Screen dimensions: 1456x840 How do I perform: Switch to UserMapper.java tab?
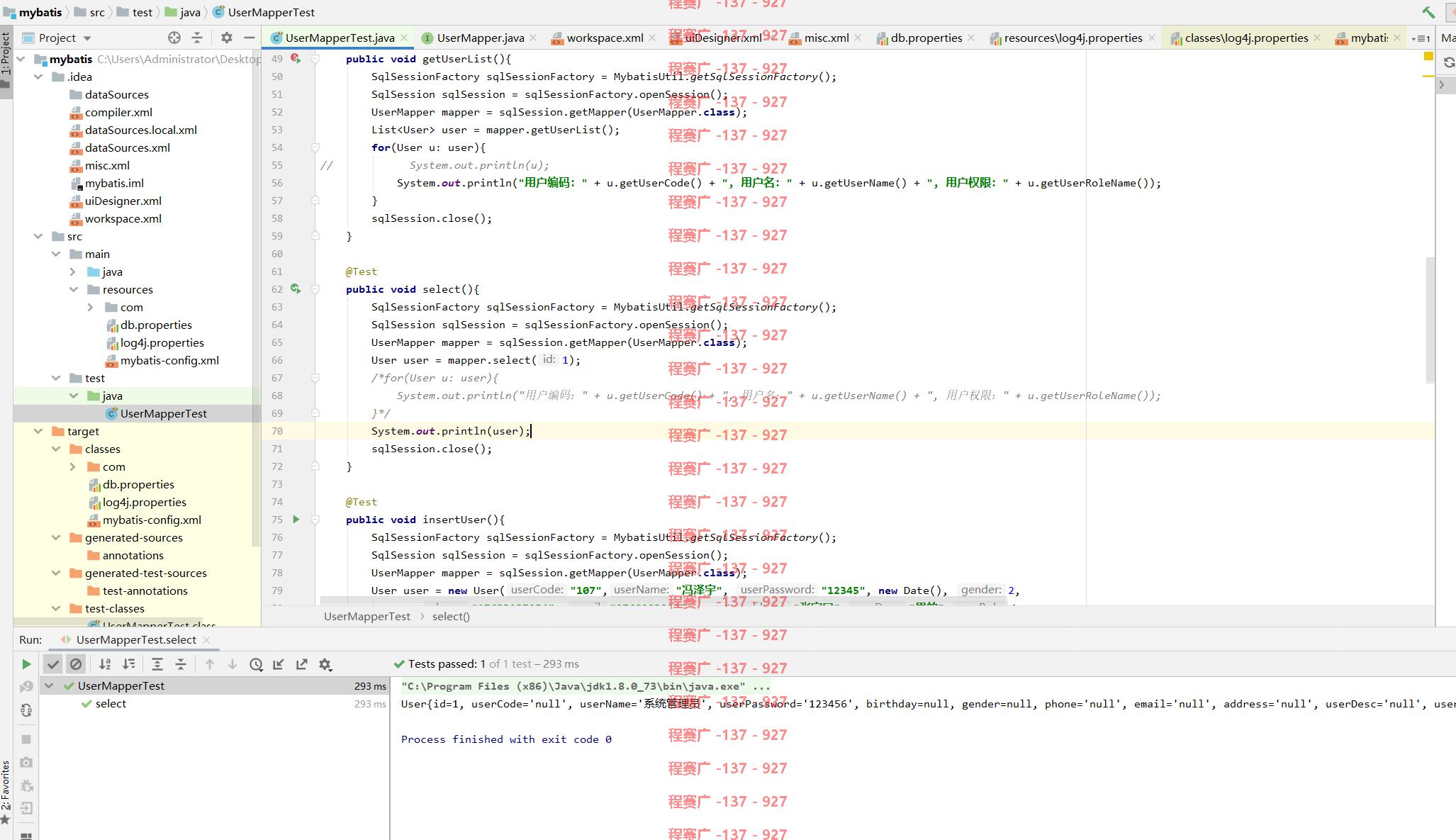pyautogui.click(x=480, y=38)
